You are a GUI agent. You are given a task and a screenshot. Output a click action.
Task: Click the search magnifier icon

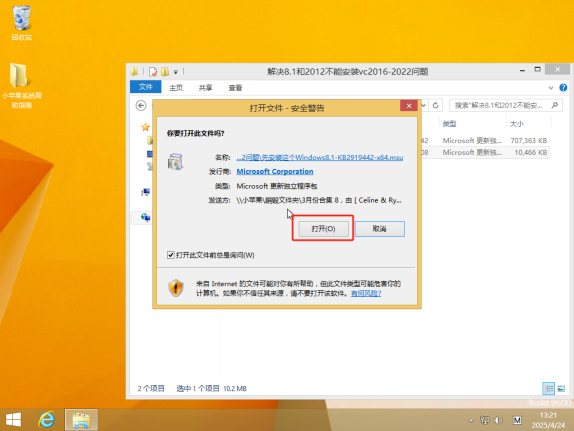555,105
